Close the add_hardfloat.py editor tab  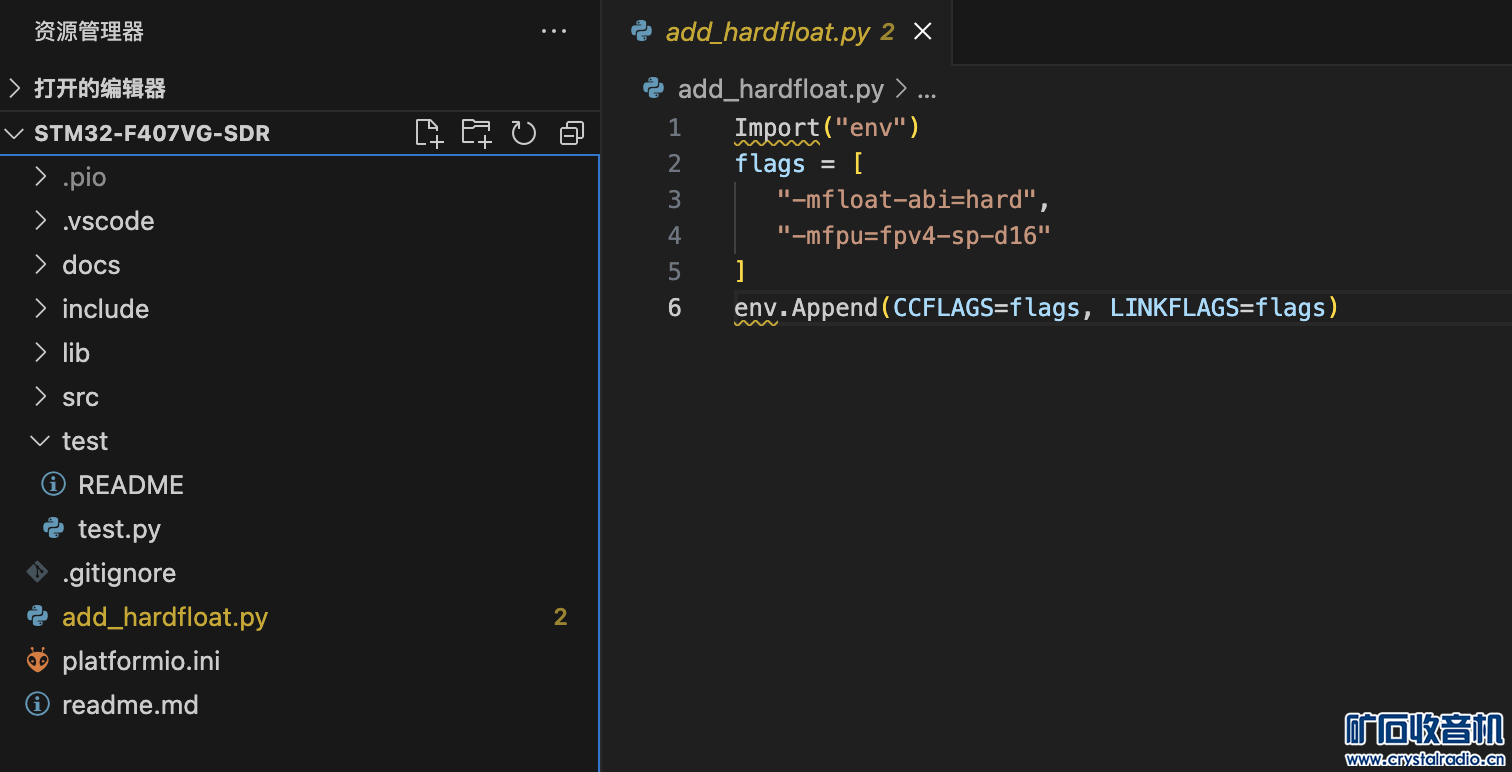[923, 32]
